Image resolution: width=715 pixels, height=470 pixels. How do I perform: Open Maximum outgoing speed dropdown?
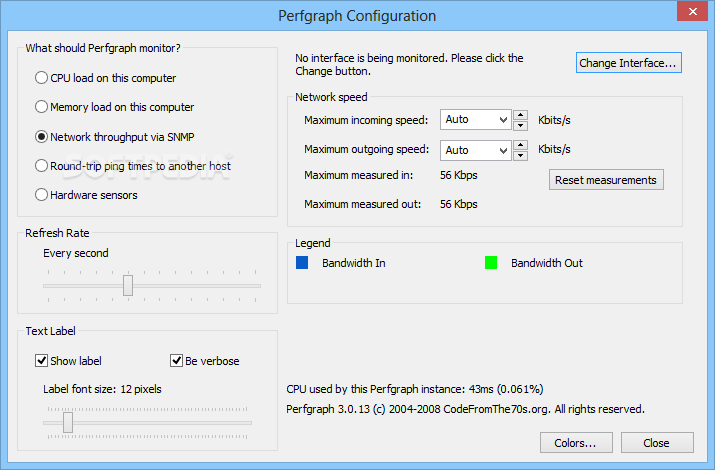(475, 150)
